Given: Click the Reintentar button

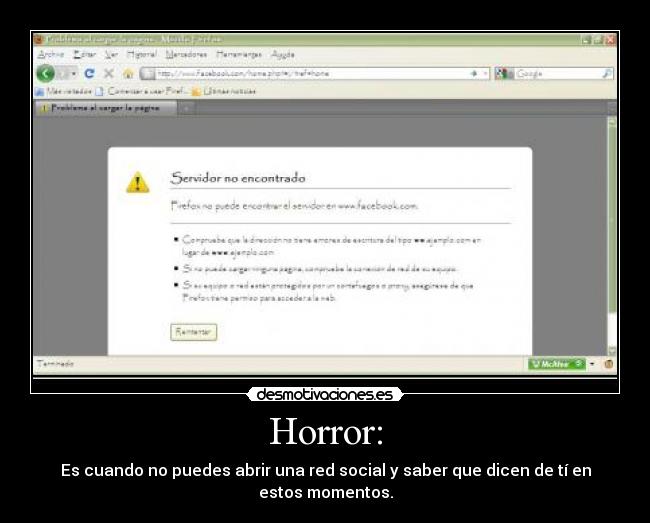Looking at the screenshot, I should (194, 332).
